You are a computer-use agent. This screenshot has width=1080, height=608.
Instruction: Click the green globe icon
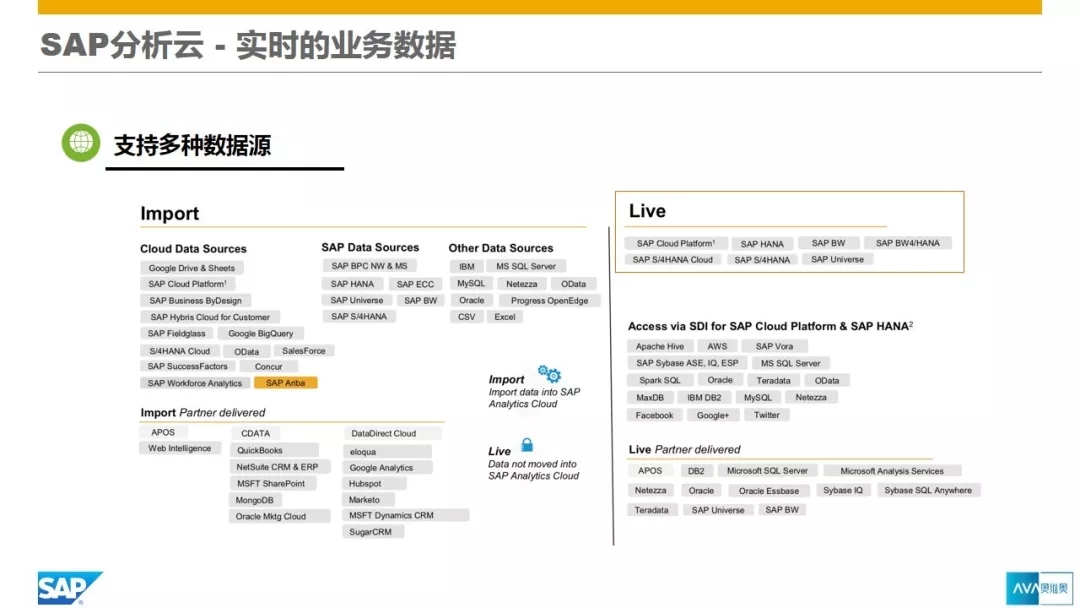81,143
